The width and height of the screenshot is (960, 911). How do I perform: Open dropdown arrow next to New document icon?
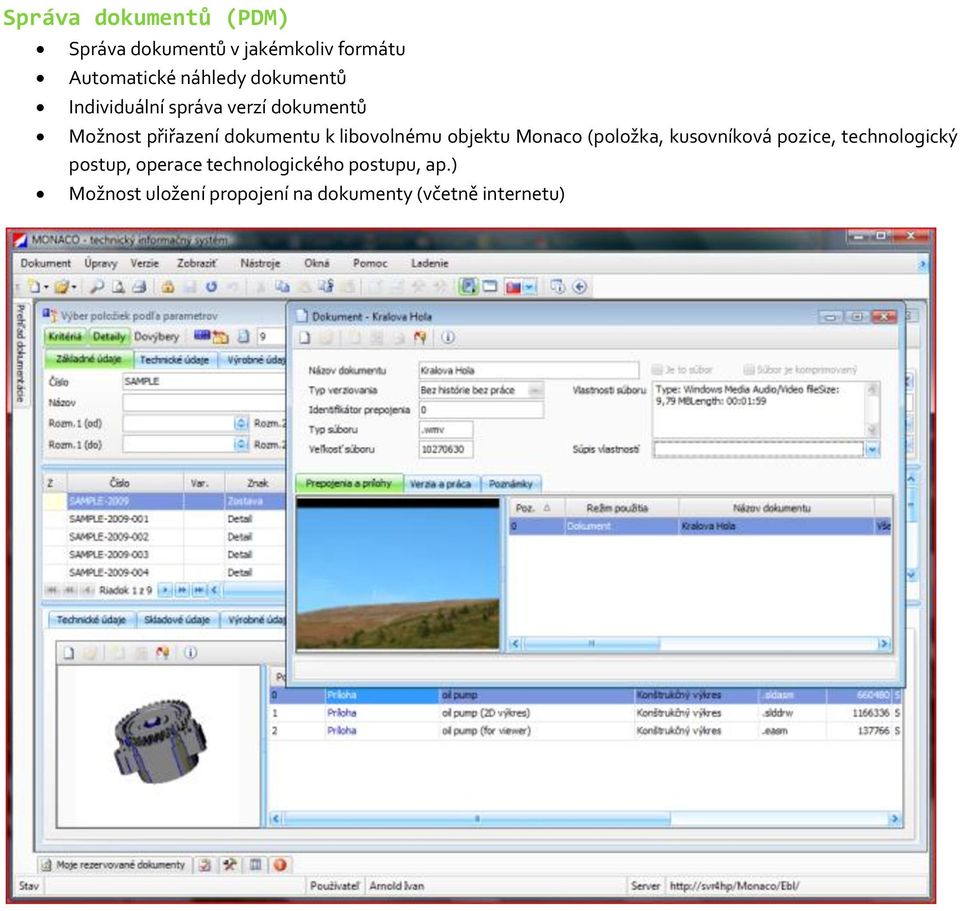pos(46,287)
